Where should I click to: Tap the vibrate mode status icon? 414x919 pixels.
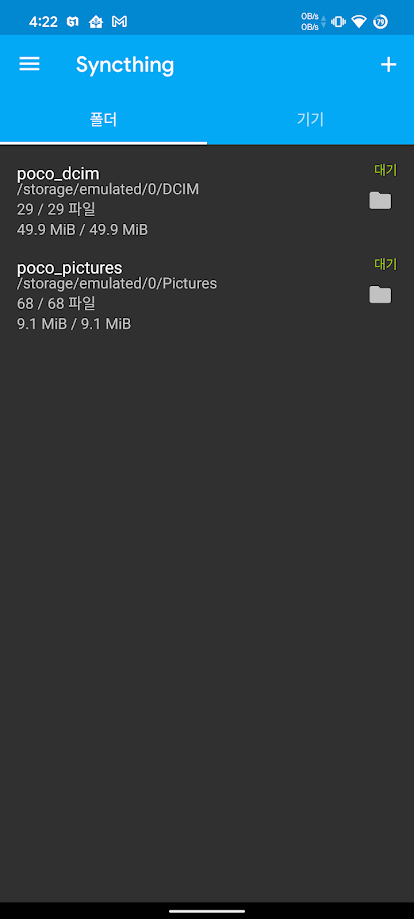tap(338, 22)
